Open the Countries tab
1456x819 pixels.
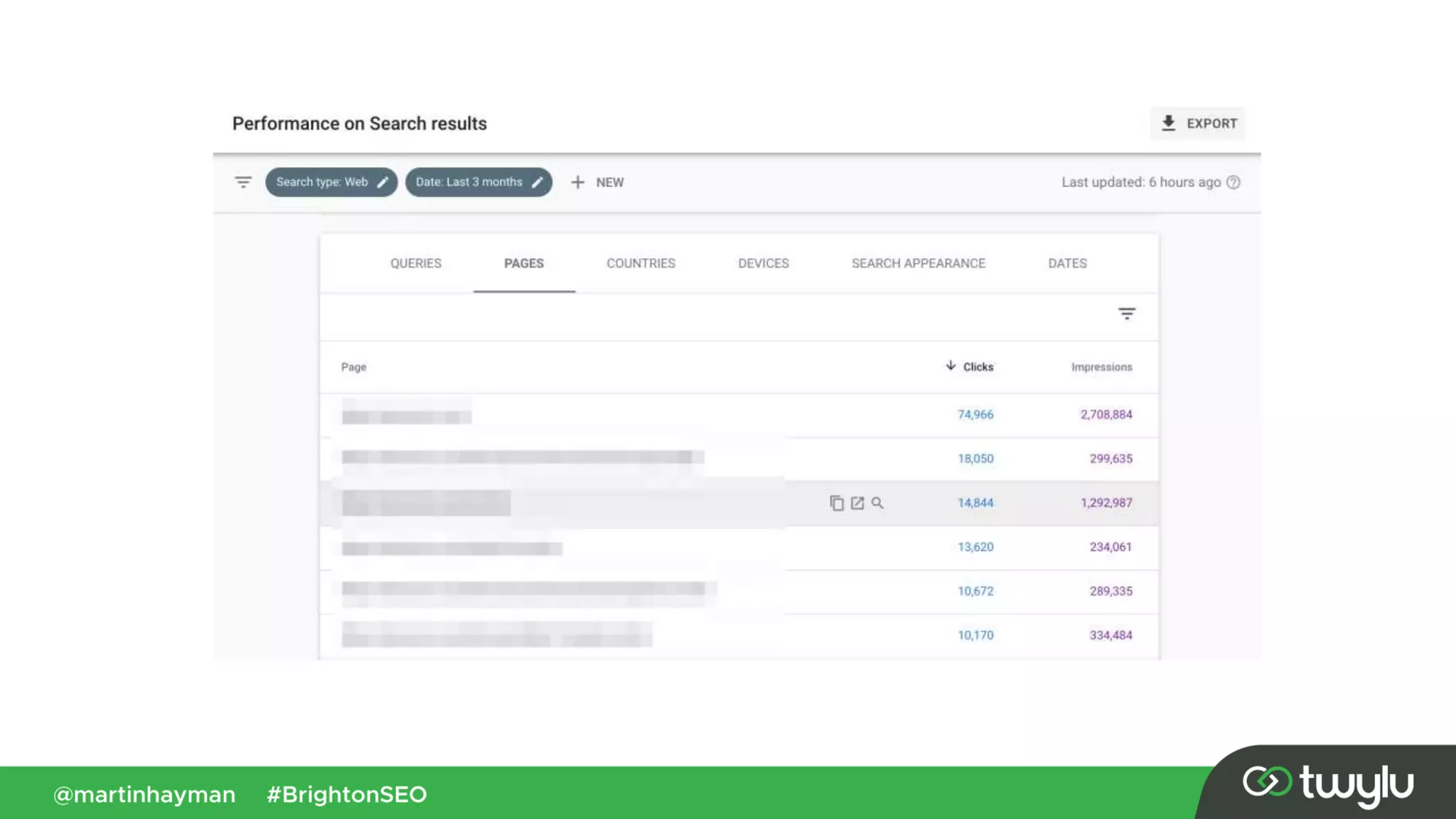point(641,263)
